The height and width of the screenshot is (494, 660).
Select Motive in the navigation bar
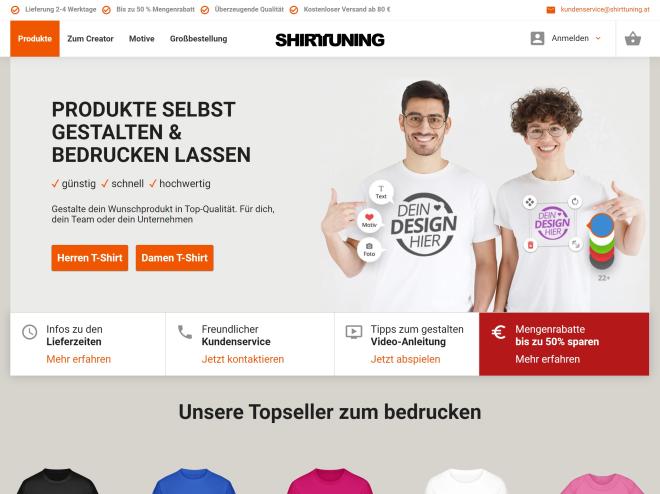[x=142, y=39]
